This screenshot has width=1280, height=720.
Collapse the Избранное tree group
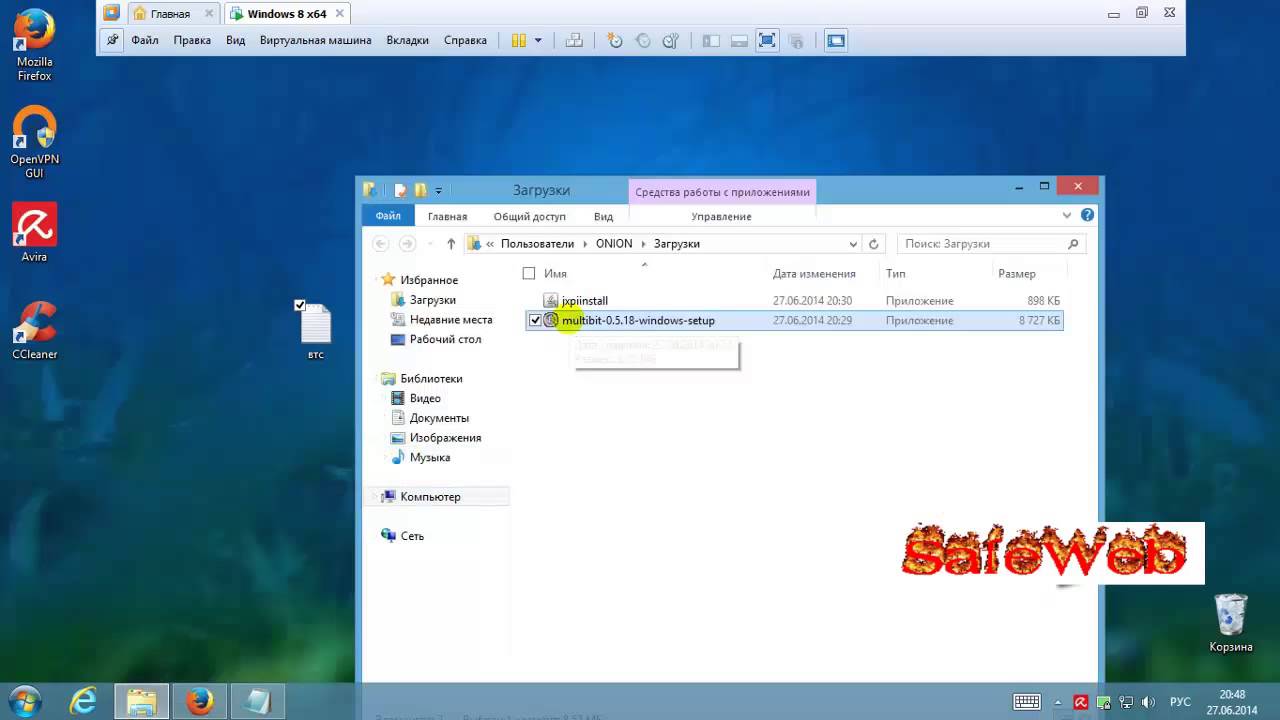pyautogui.click(x=376, y=280)
